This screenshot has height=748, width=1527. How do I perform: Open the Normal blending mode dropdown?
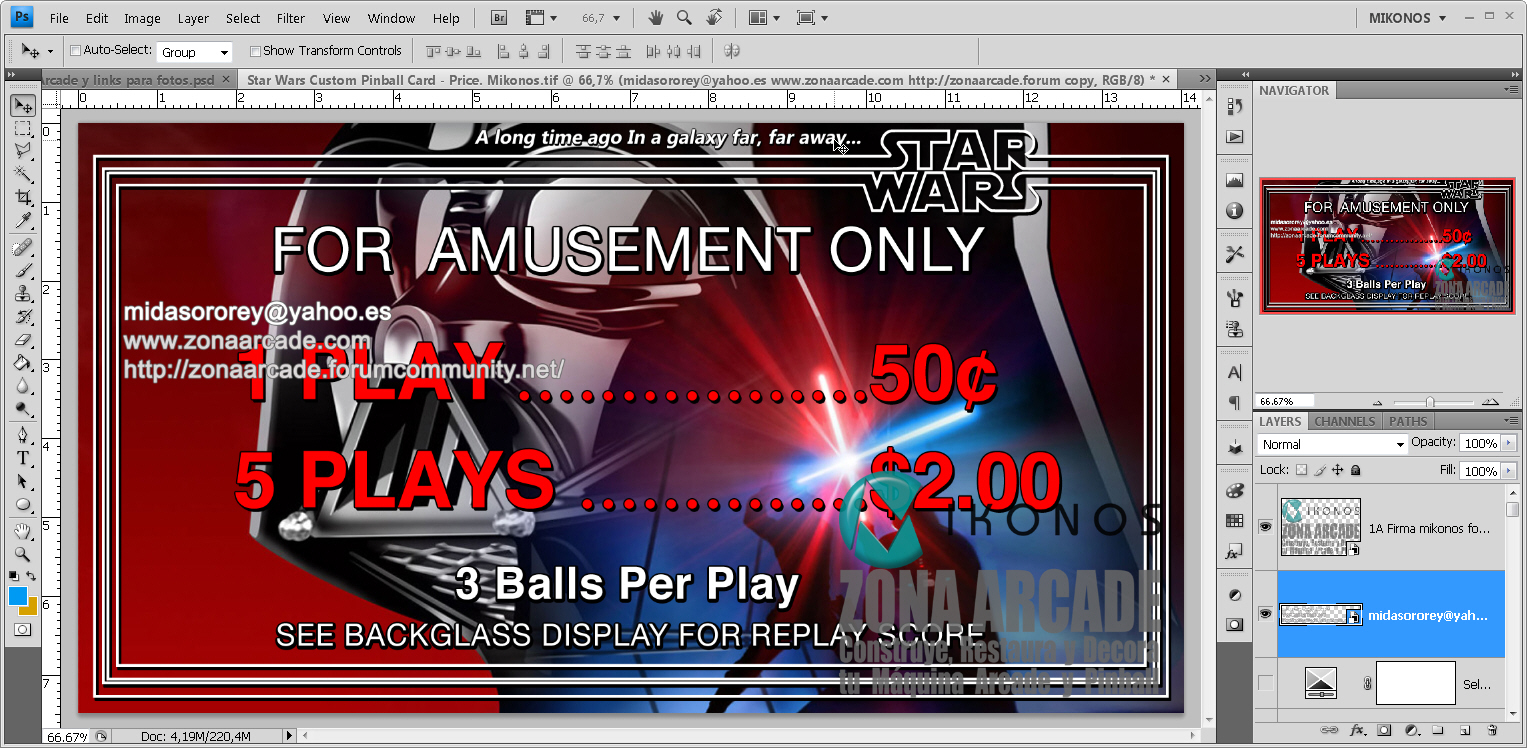(x=1331, y=444)
